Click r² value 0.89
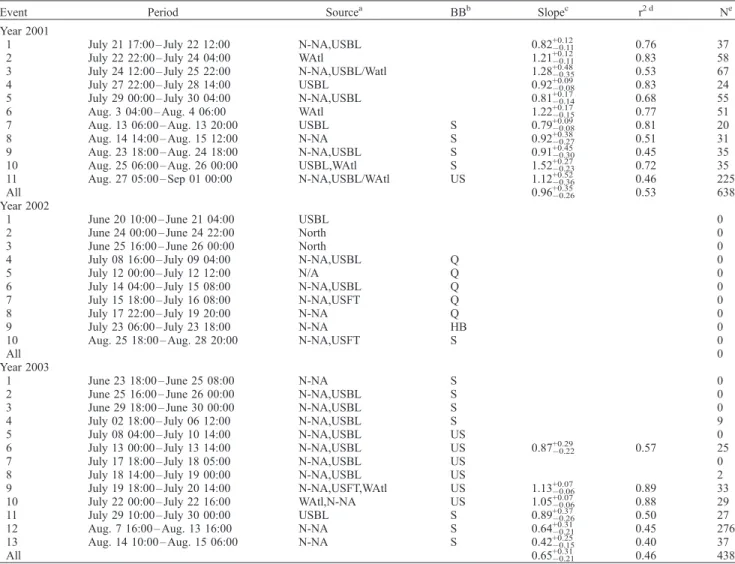Viewport: 735px width, 564px height. (646, 488)
